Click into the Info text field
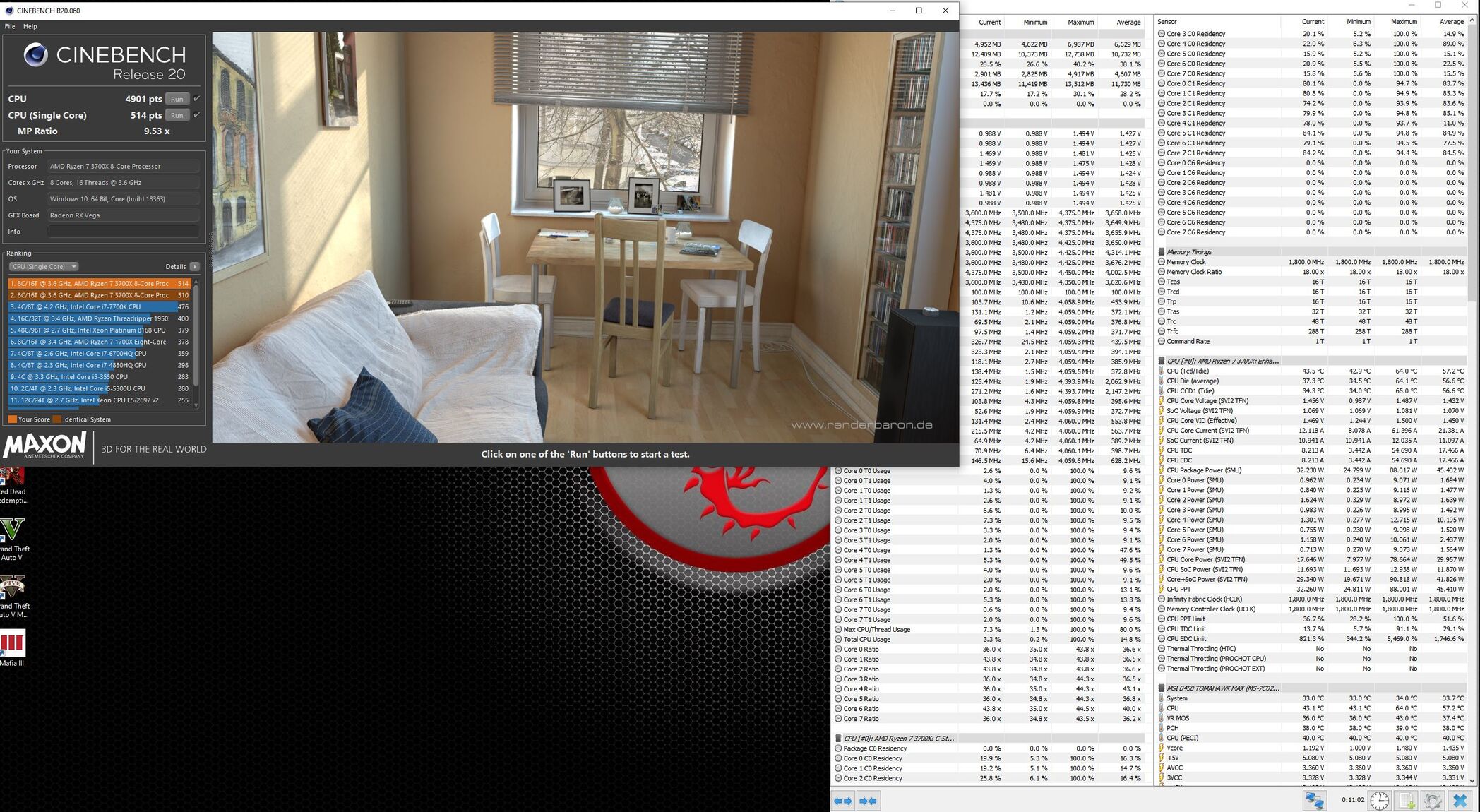 click(123, 232)
